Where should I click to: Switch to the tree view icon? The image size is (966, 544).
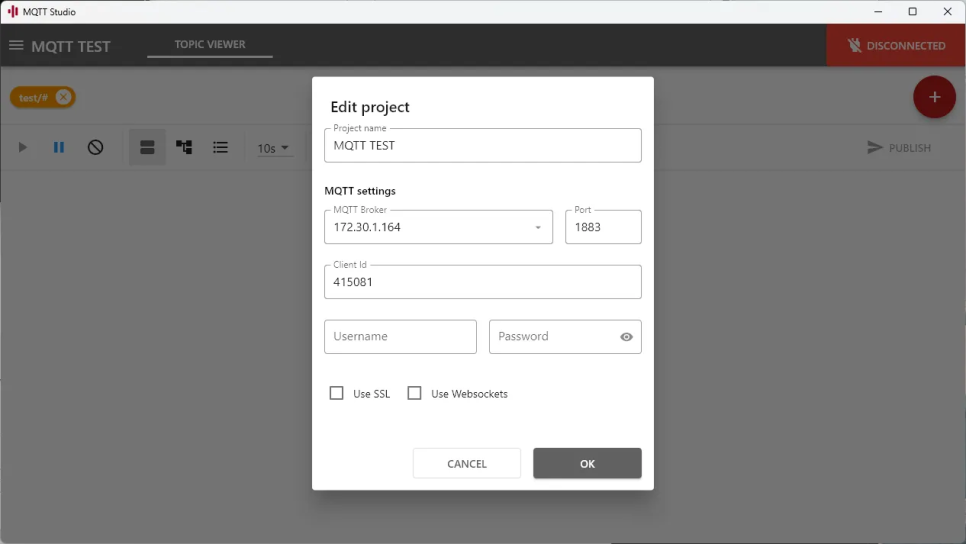click(x=184, y=147)
